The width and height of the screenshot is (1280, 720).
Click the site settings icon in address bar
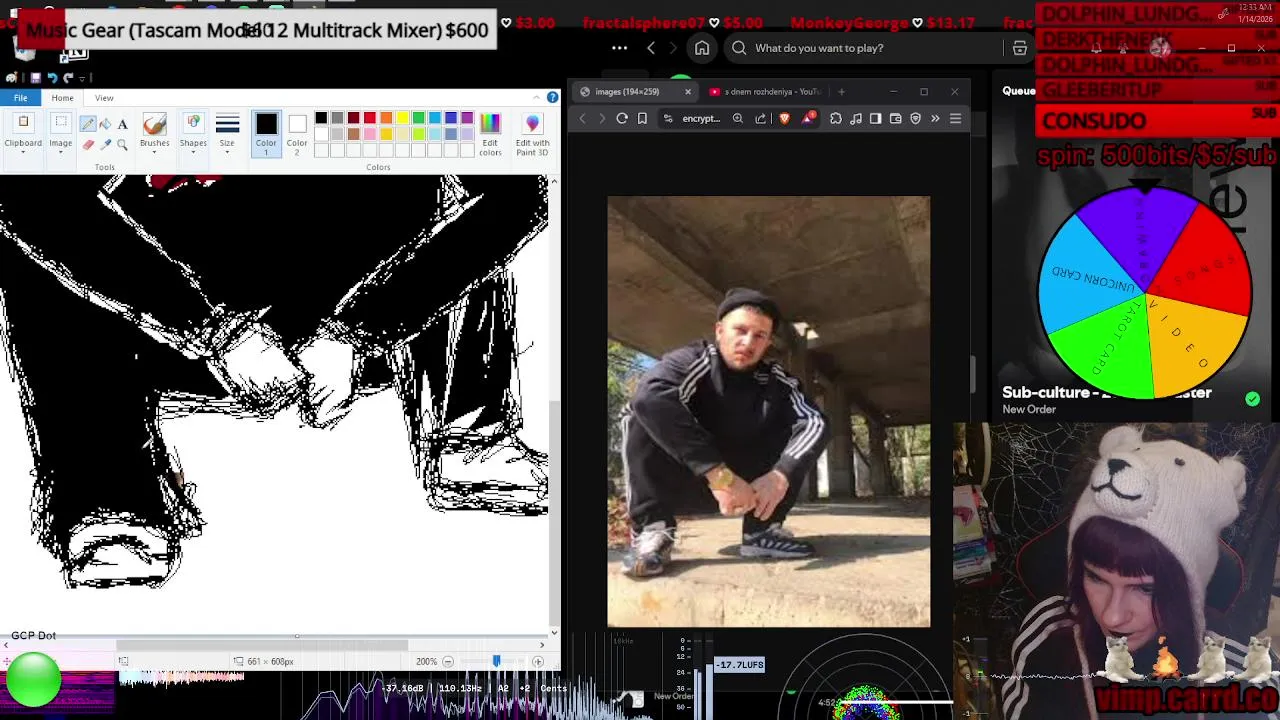(668, 118)
